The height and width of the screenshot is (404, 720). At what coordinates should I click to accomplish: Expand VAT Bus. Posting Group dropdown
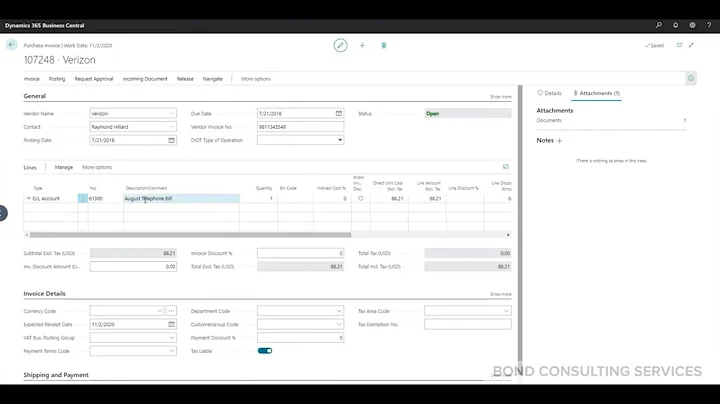point(172,337)
